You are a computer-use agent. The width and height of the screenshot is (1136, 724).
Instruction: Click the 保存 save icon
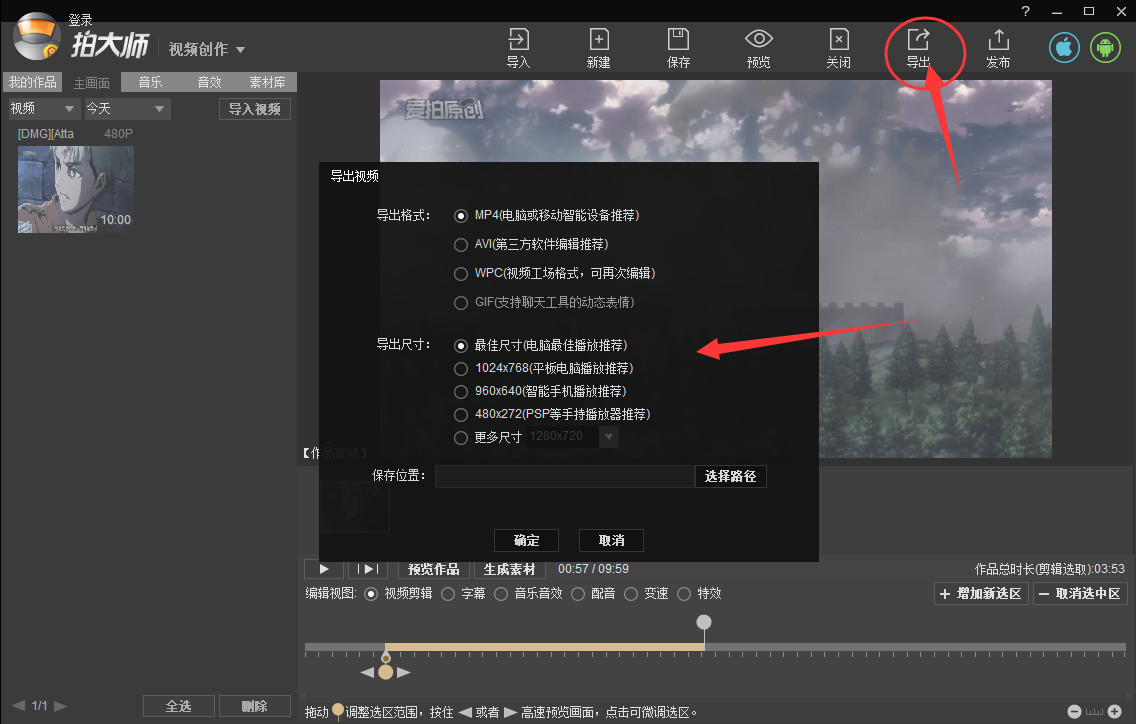pos(678,47)
